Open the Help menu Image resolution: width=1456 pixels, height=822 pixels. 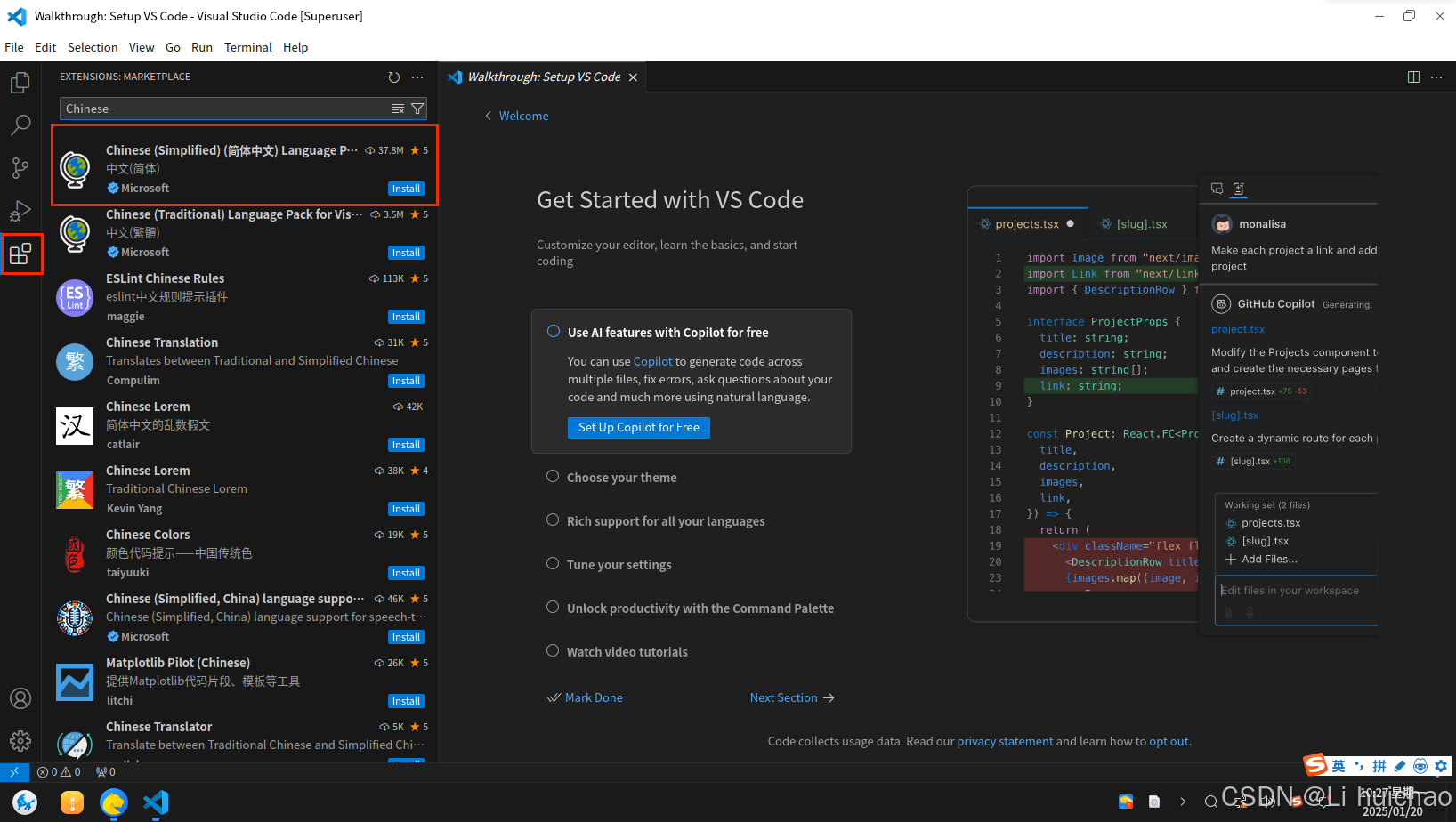tap(295, 47)
